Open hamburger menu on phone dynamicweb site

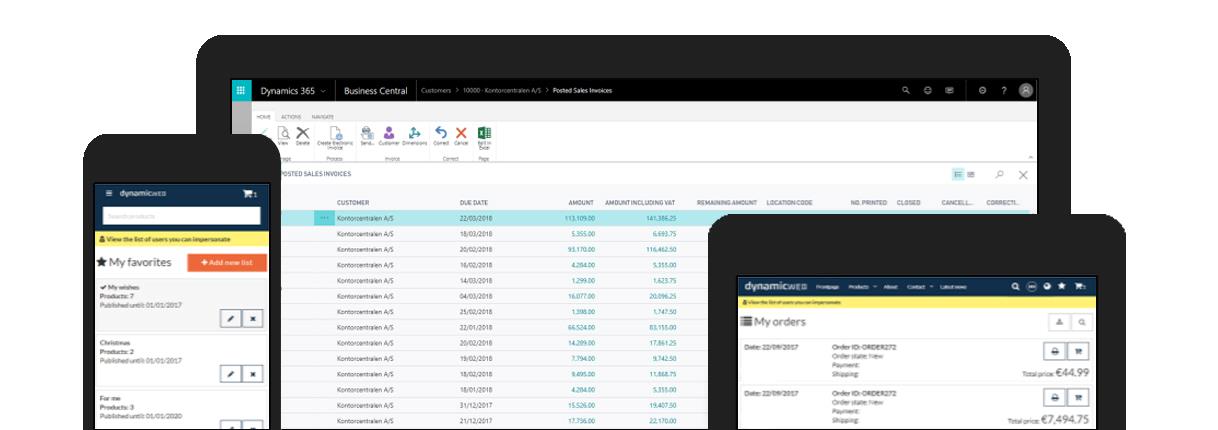(x=109, y=193)
